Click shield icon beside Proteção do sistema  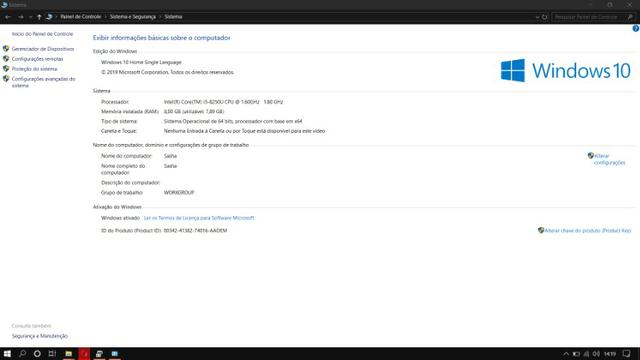(x=6, y=69)
